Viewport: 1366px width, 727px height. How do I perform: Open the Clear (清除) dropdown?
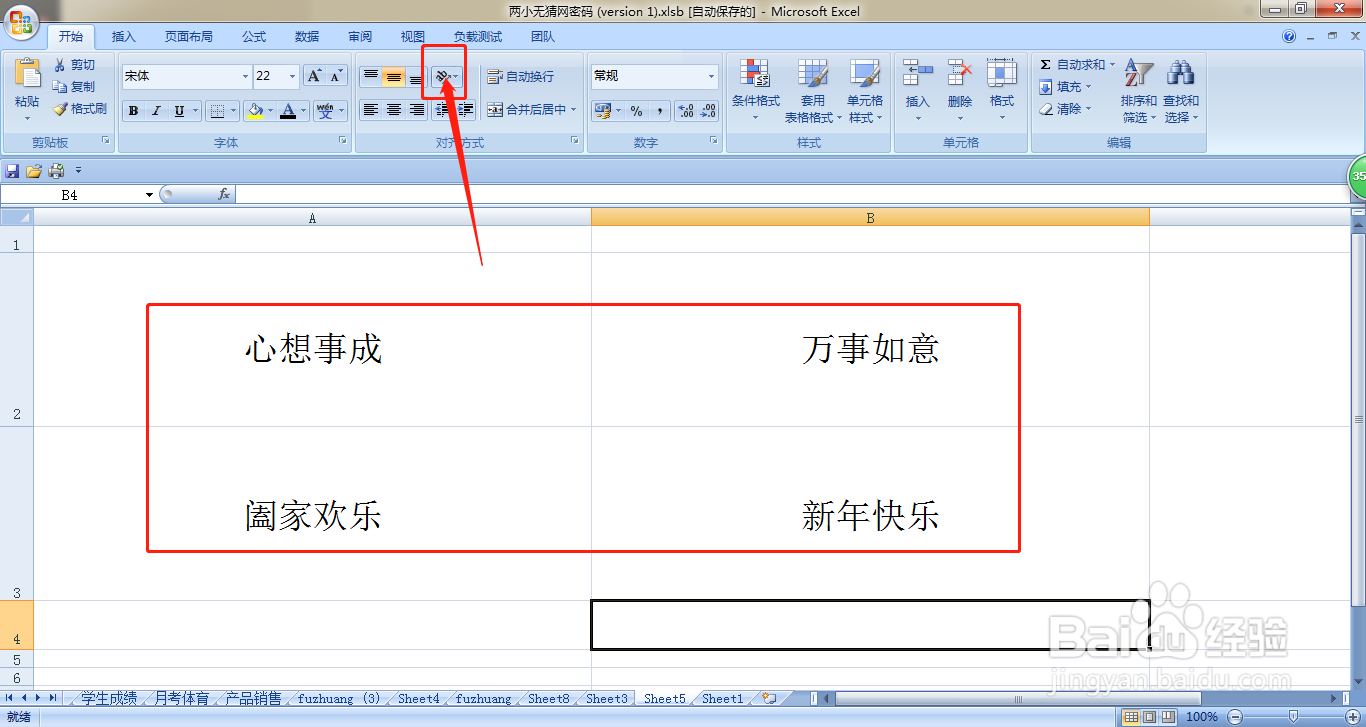(x=1066, y=109)
